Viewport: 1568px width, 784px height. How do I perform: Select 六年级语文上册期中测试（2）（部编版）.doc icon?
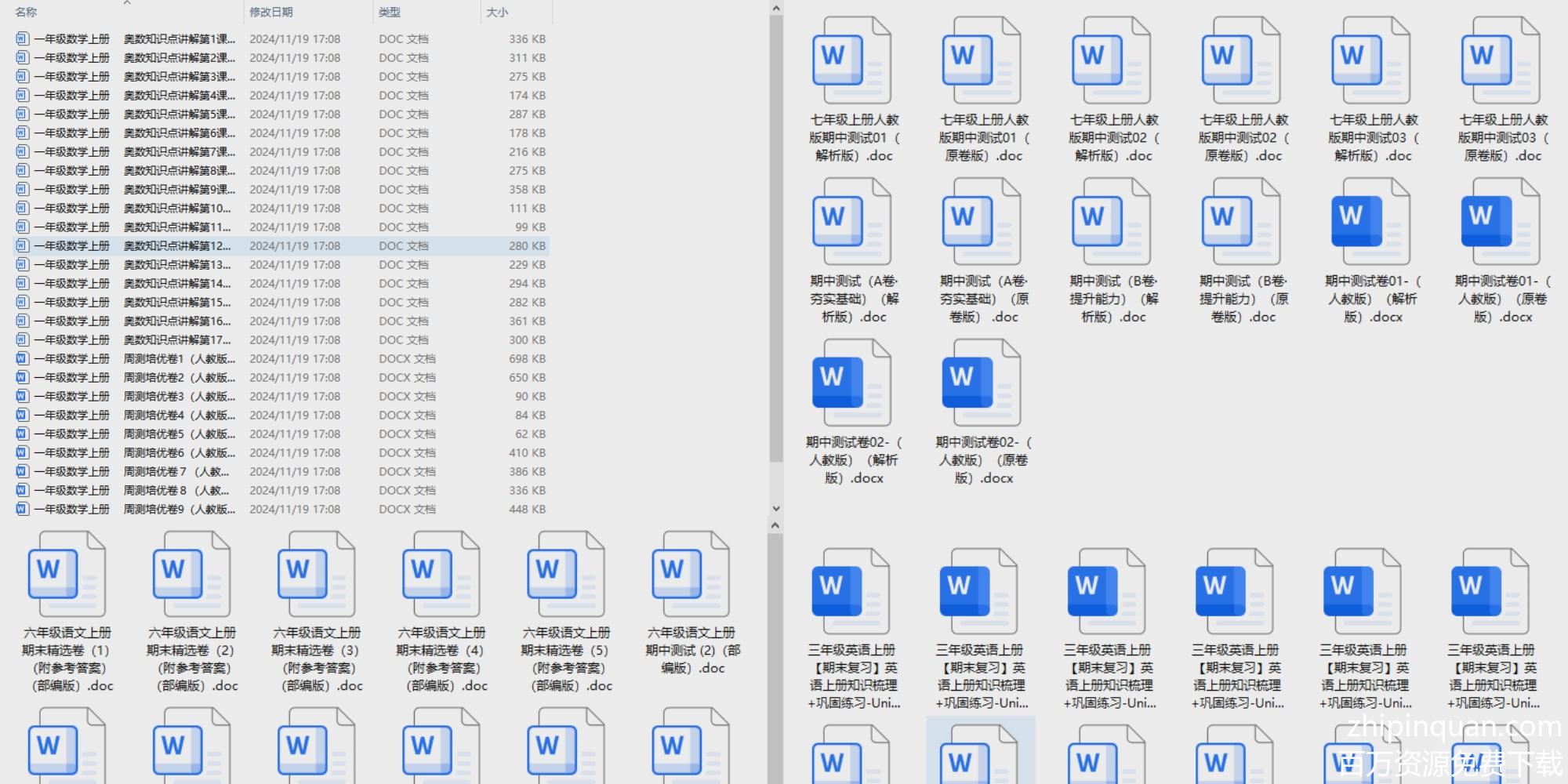point(691,575)
